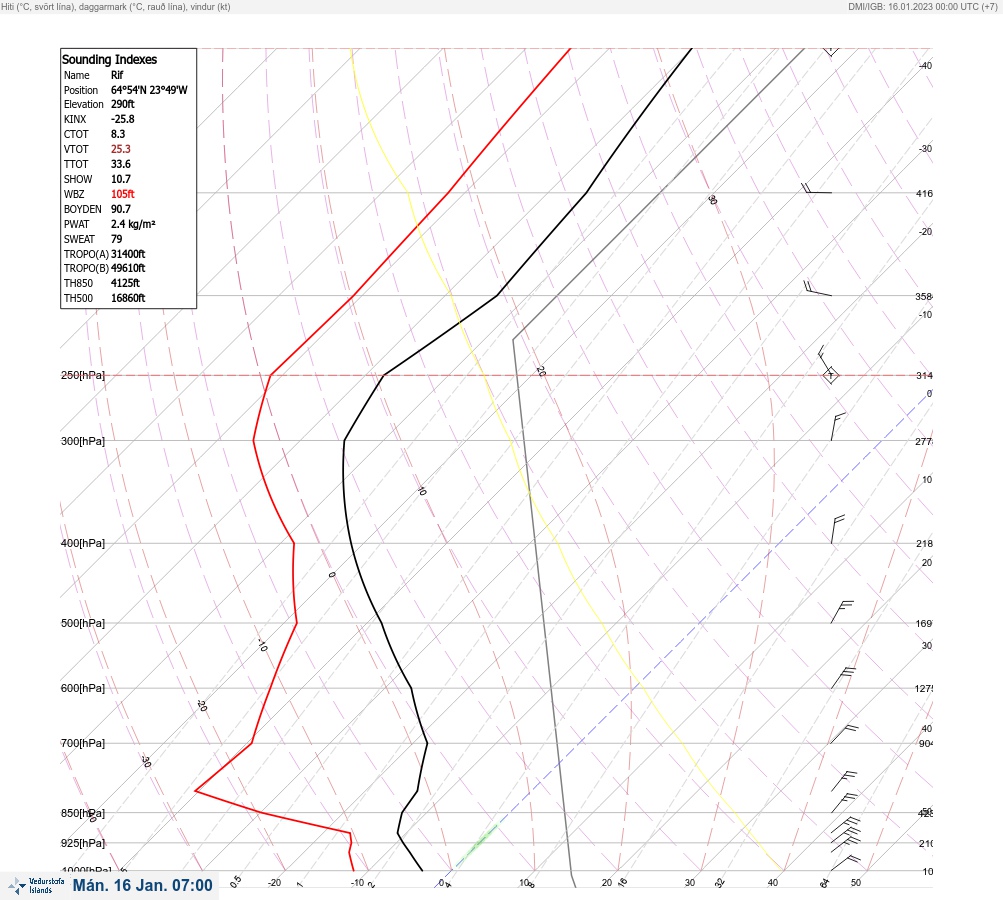Click the 'Mán. 16 Jan. 07:00' timestamp
Image resolution: width=1003 pixels, height=900 pixels.
[143, 885]
